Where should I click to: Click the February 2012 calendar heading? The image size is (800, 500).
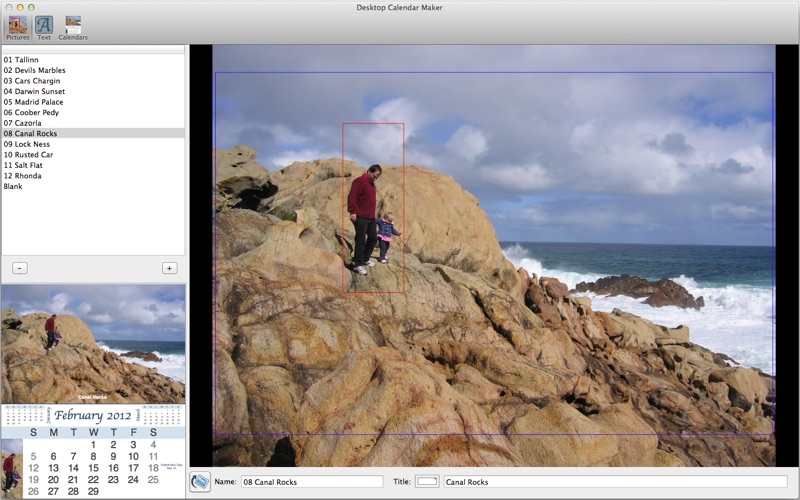click(93, 415)
